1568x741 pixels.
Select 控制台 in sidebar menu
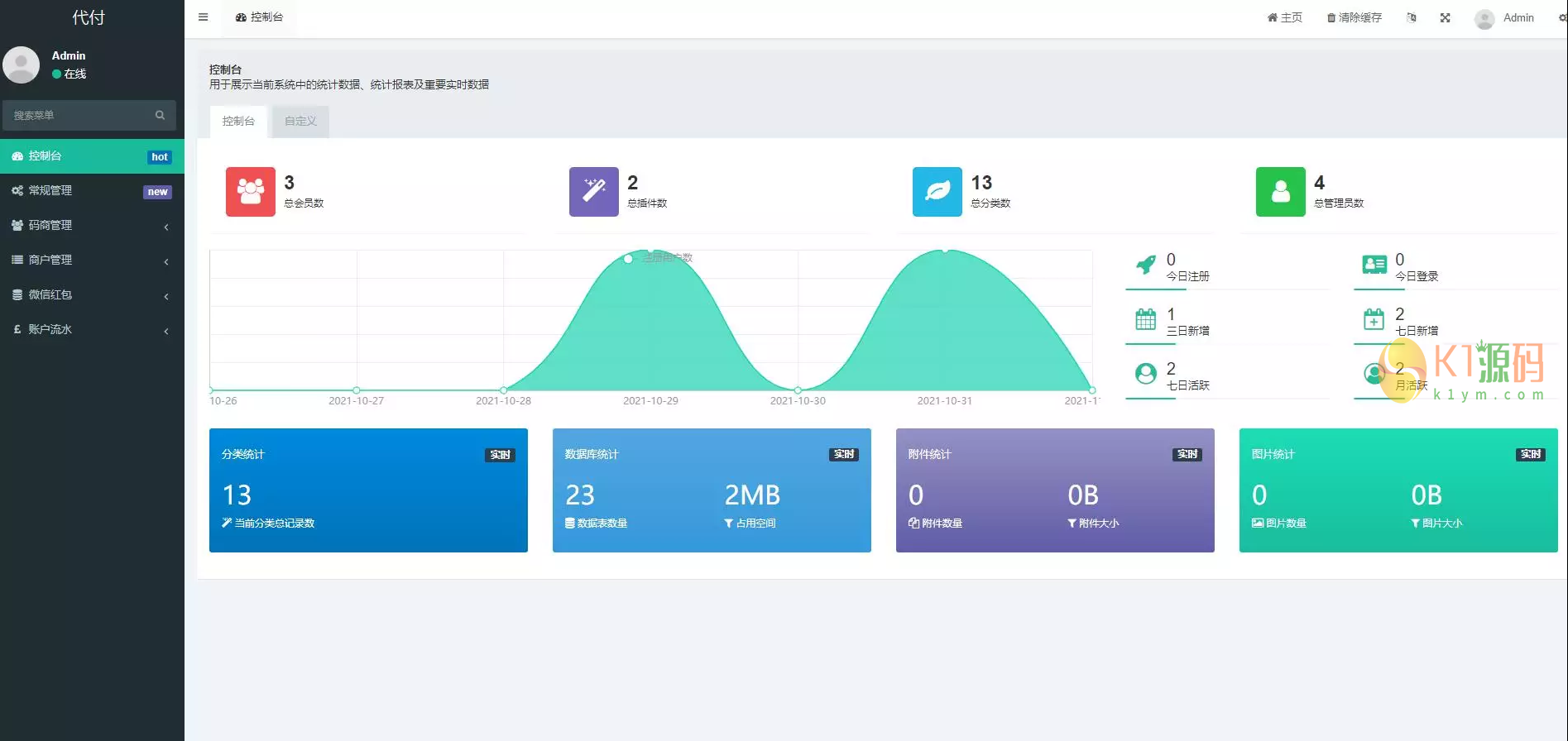click(x=92, y=156)
